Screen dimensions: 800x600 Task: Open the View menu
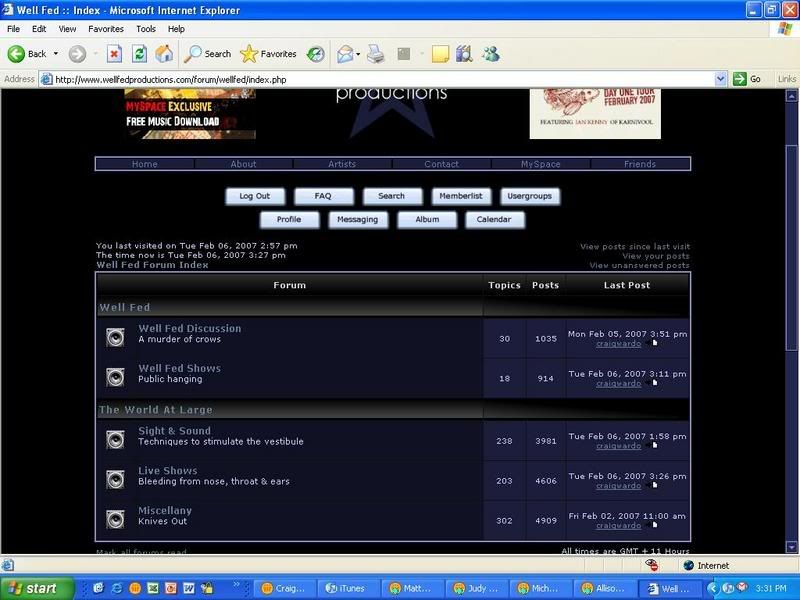point(67,29)
